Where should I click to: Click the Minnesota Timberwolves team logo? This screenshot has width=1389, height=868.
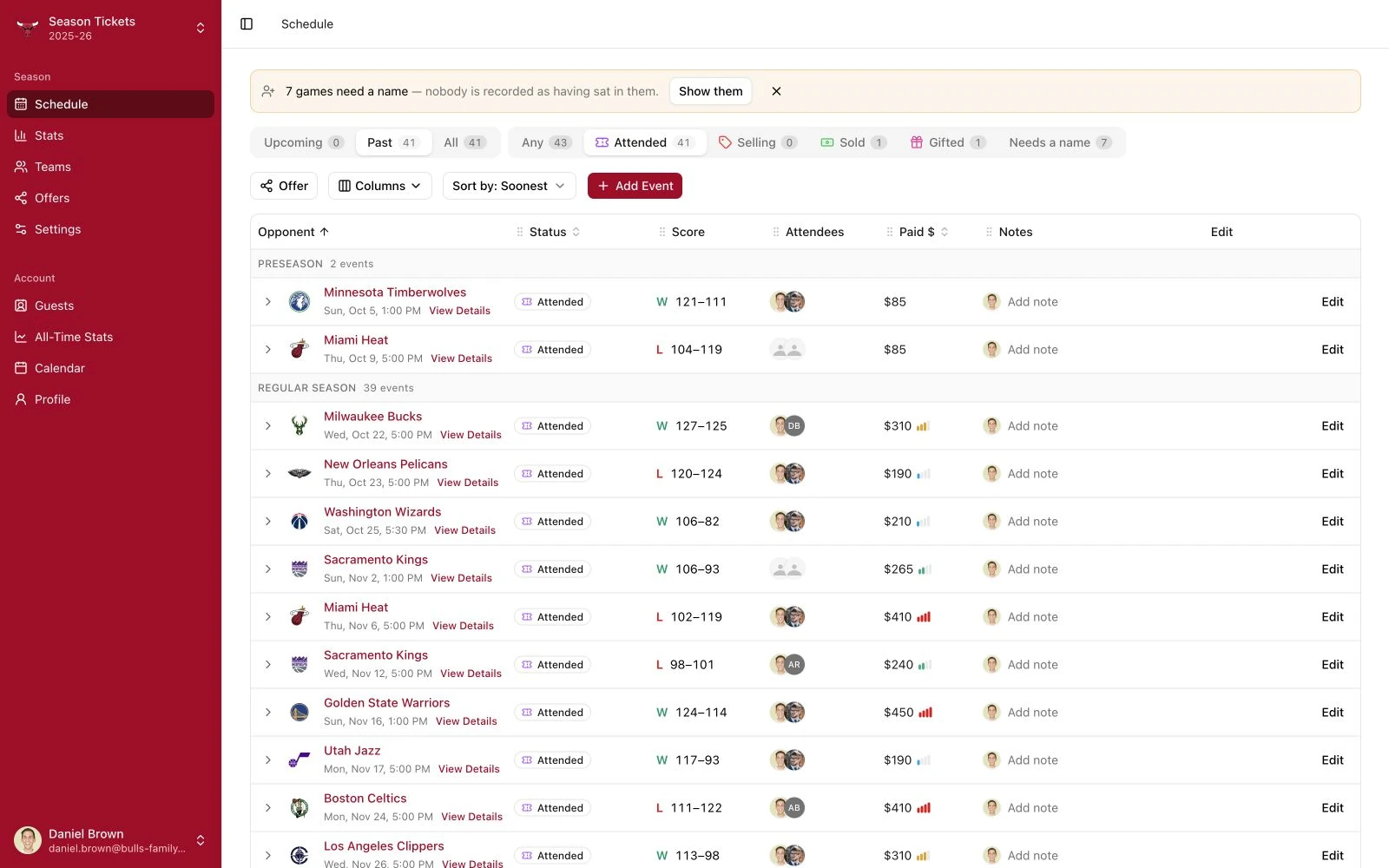click(x=300, y=302)
